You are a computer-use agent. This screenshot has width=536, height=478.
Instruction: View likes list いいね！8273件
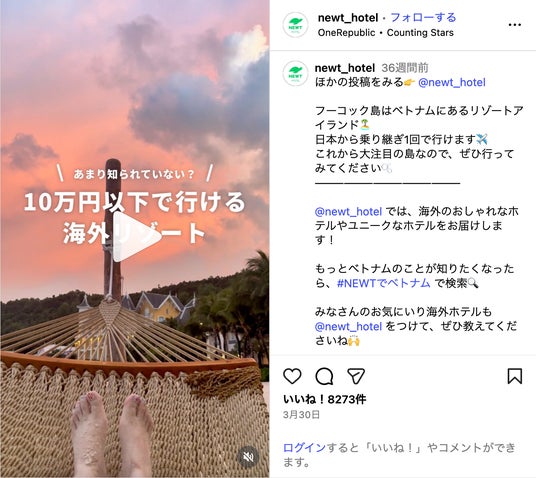[325, 399]
